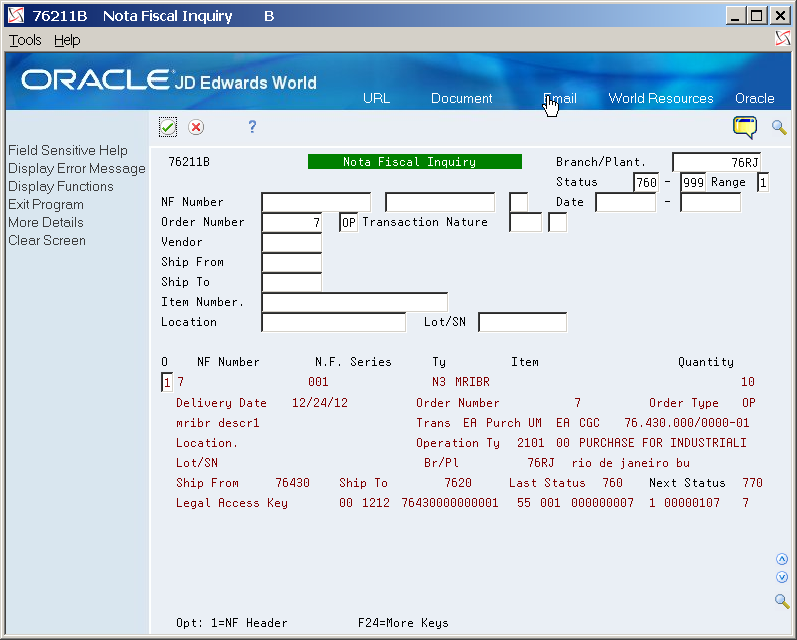797x640 pixels.
Task: Click the option field on NF row 7
Action: pos(167,382)
